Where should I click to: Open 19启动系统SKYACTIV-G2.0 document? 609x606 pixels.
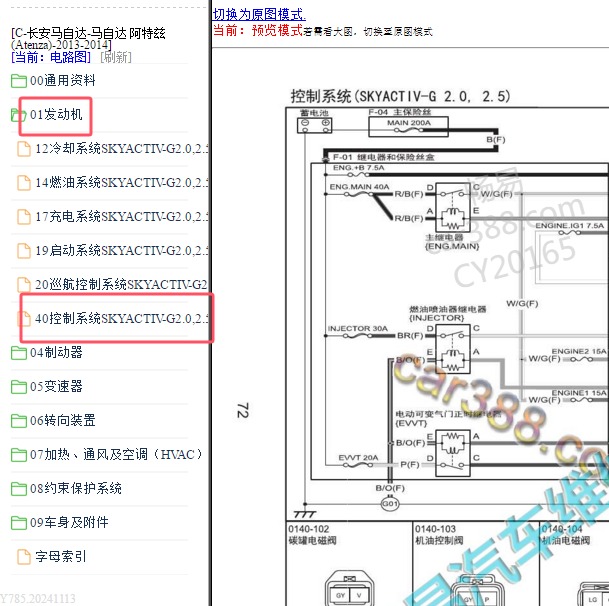122,251
